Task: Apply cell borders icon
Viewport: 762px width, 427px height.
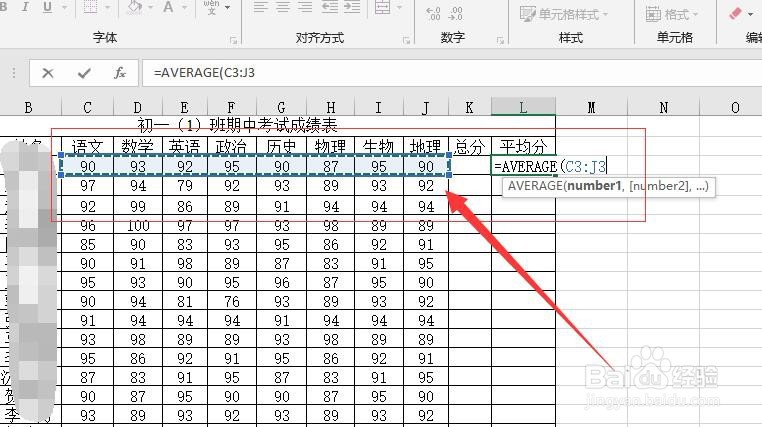Action: pyautogui.click(x=90, y=7)
